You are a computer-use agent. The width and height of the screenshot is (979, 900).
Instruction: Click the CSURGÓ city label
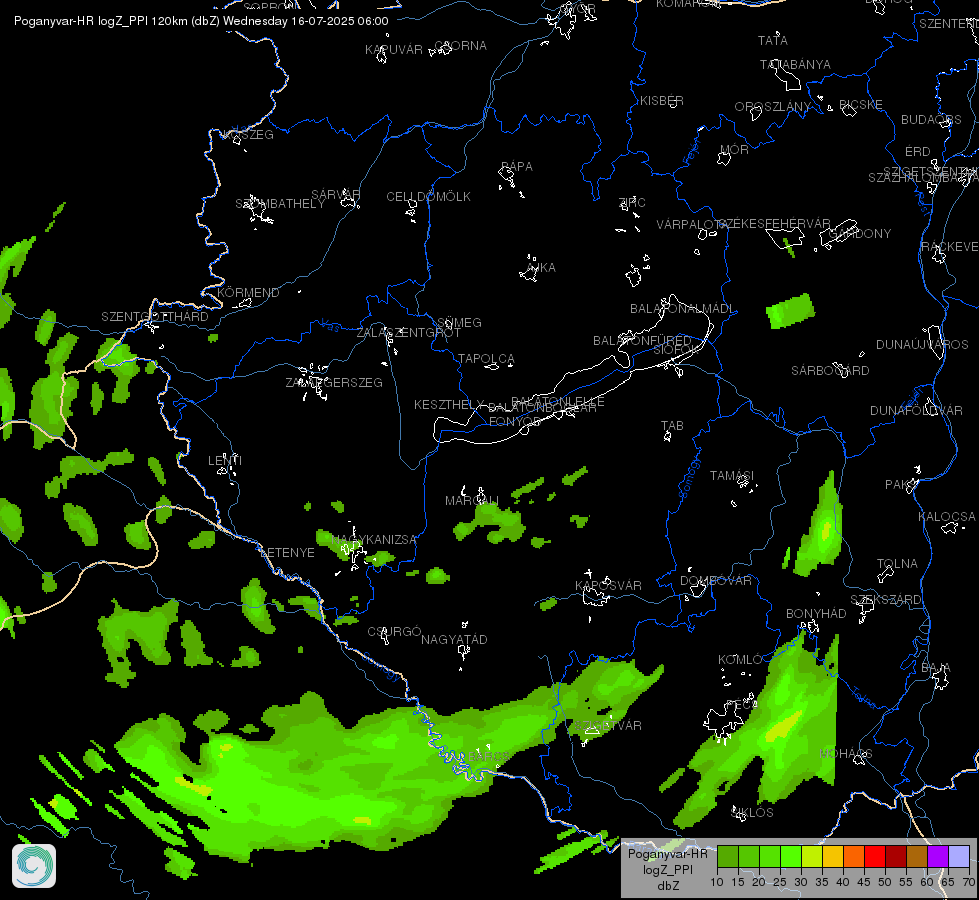click(x=395, y=631)
